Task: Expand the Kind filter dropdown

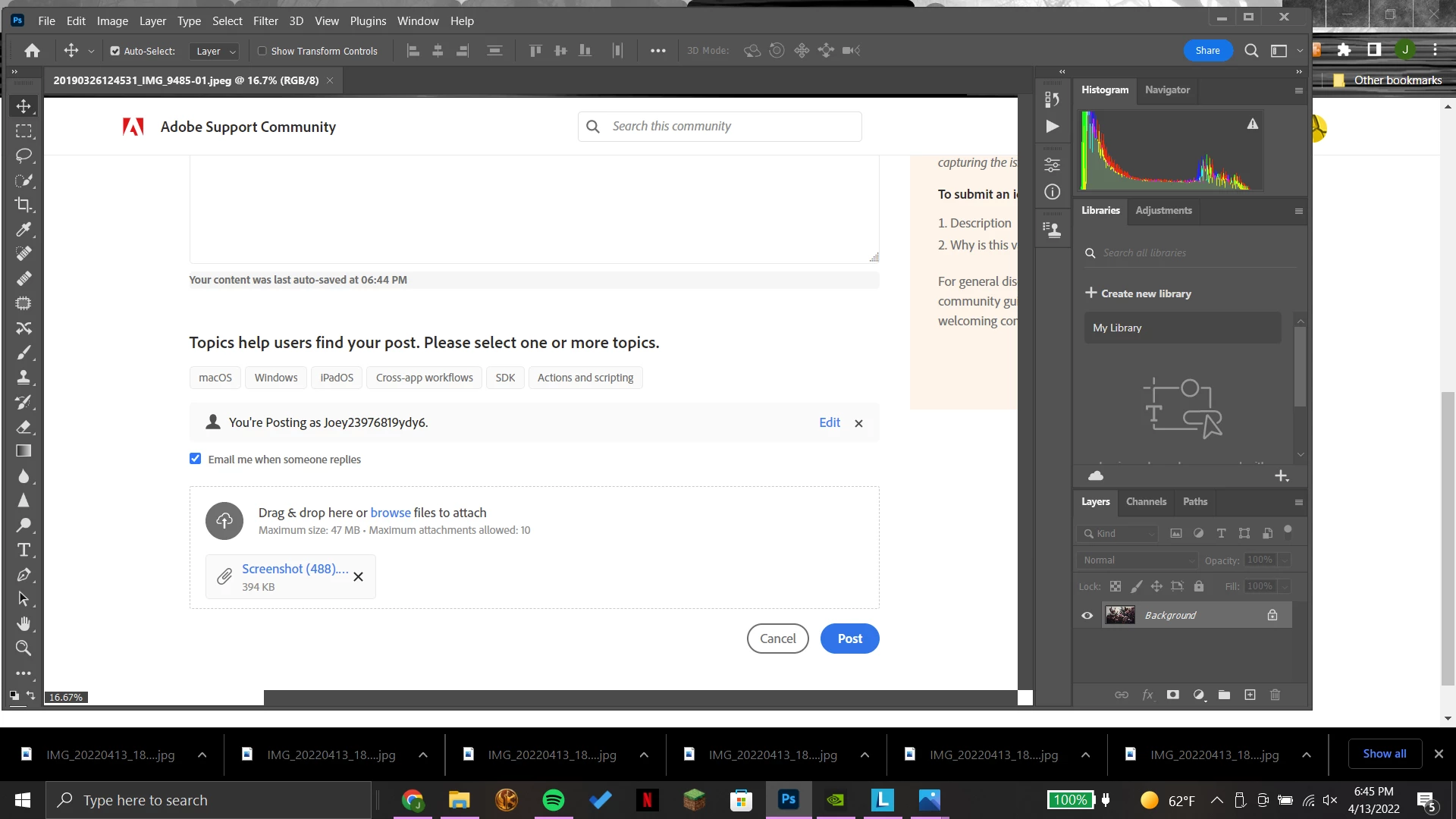Action: click(1119, 533)
